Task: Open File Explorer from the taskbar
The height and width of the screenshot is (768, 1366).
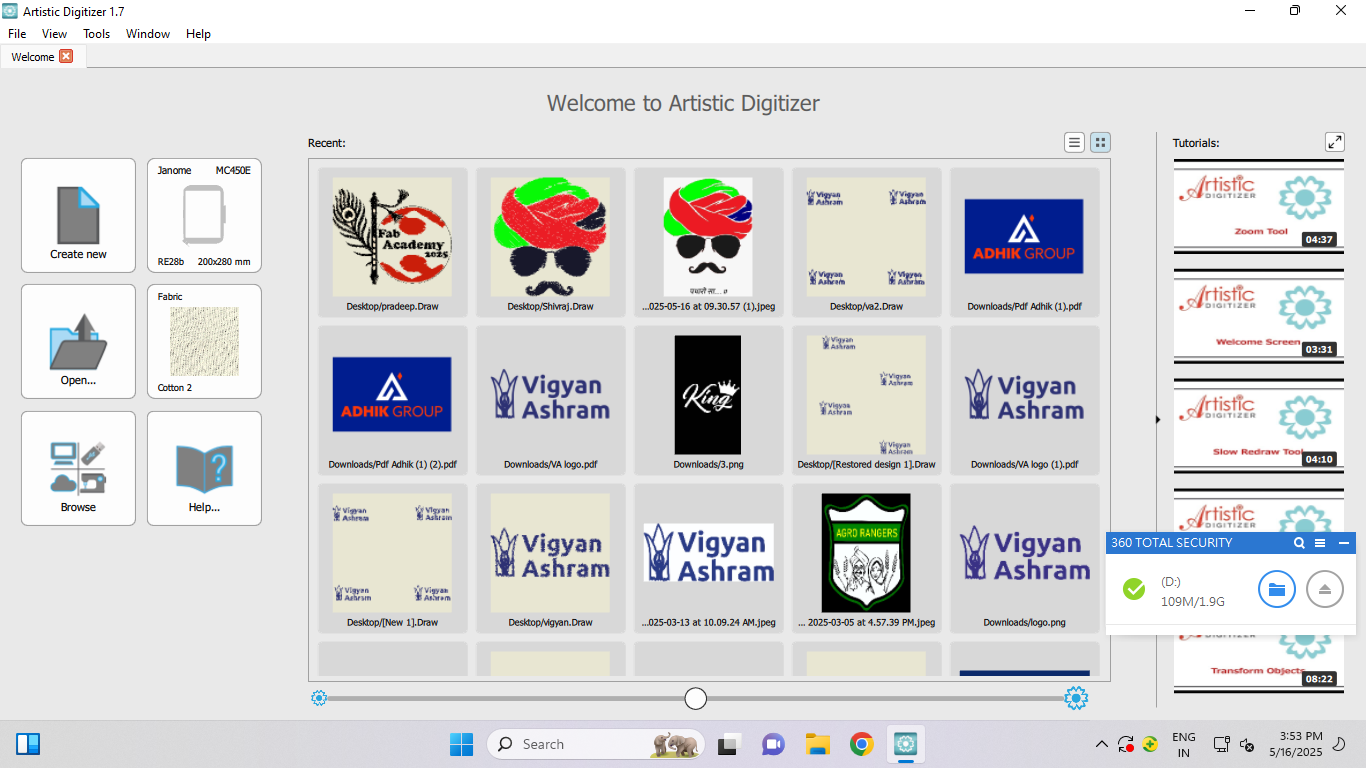Action: coord(818,744)
